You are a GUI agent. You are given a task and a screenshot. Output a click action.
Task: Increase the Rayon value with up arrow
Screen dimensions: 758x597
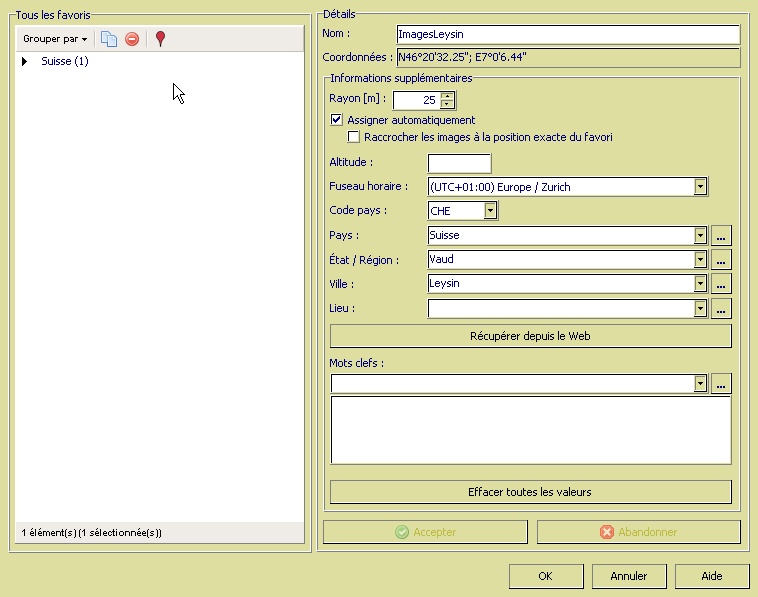tap(447, 96)
